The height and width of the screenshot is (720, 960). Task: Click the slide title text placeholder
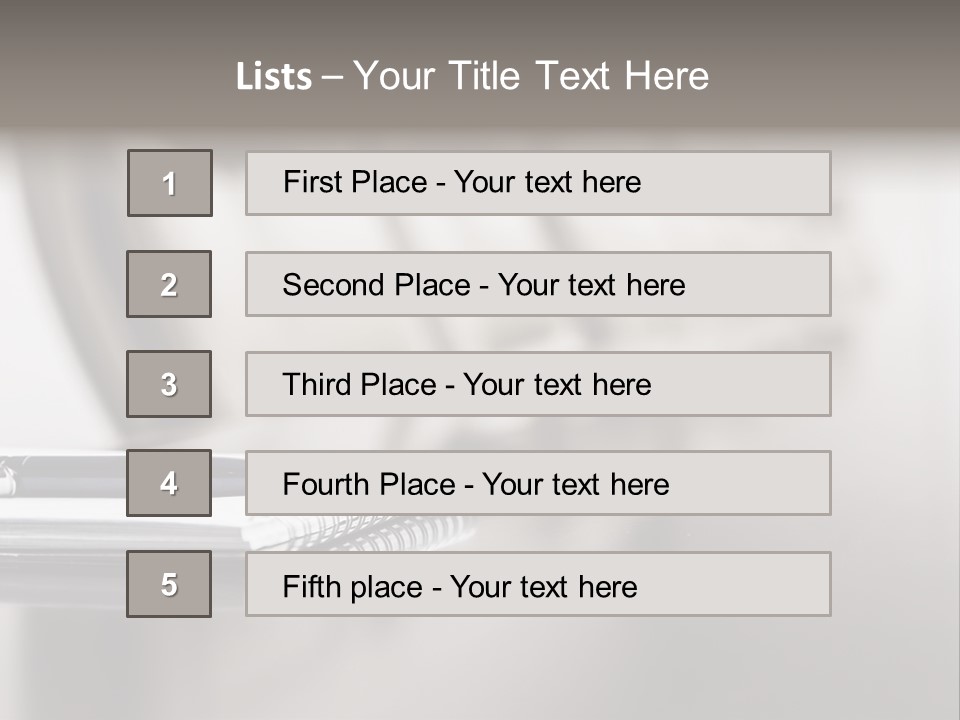coord(472,76)
